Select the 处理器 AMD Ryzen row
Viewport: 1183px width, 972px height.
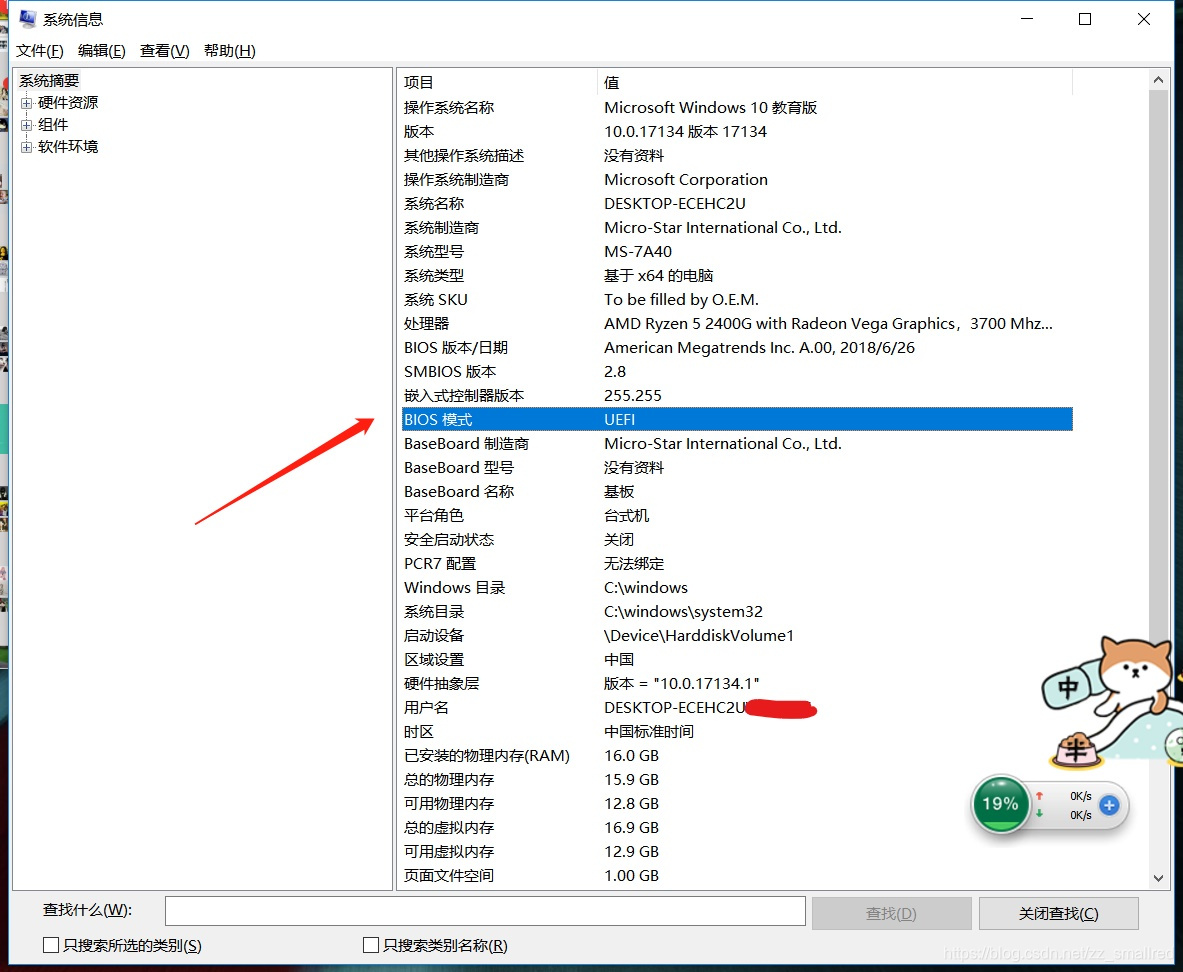click(x=737, y=324)
